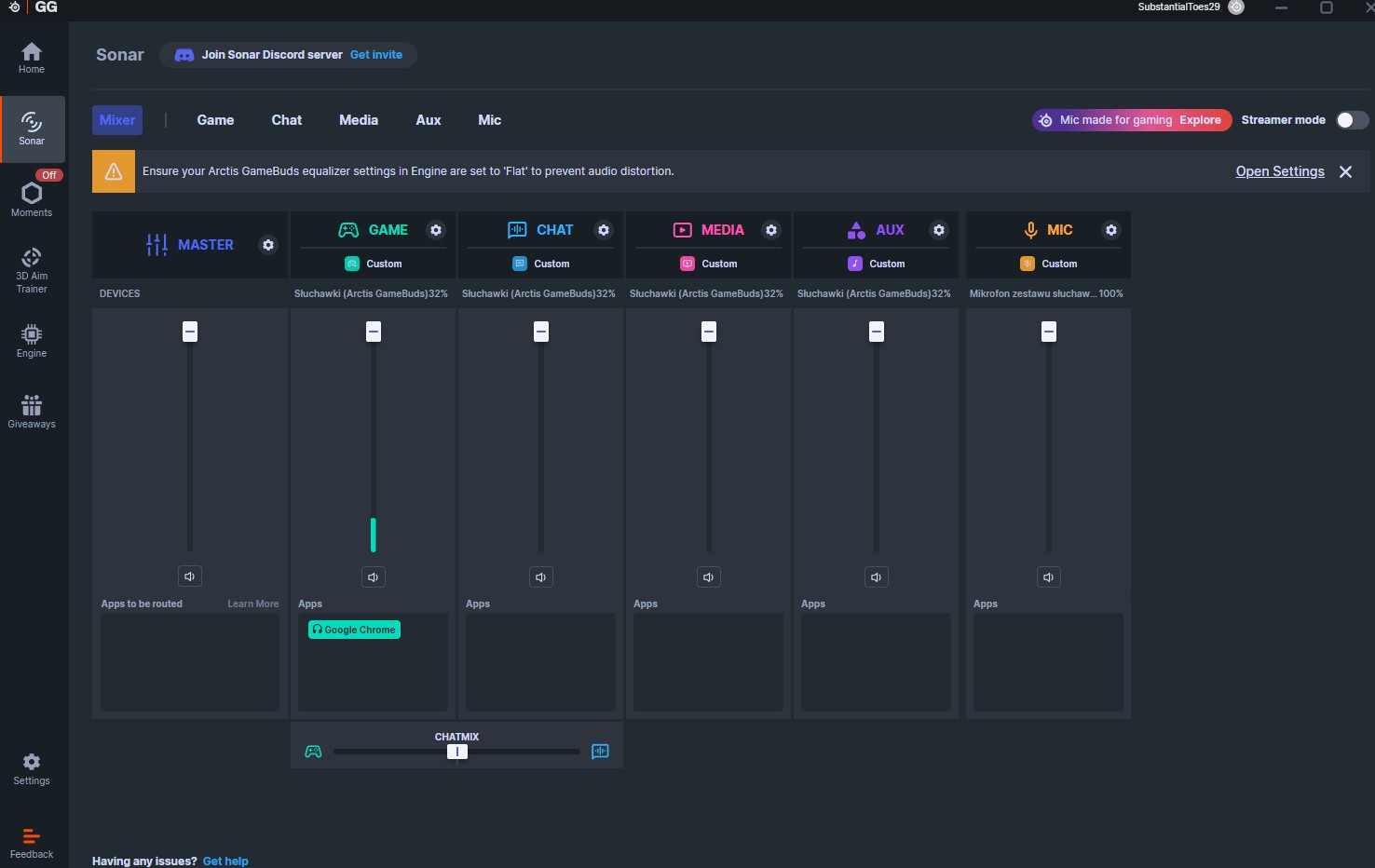Switch to the Media tab
This screenshot has width=1375, height=868.
(x=359, y=120)
